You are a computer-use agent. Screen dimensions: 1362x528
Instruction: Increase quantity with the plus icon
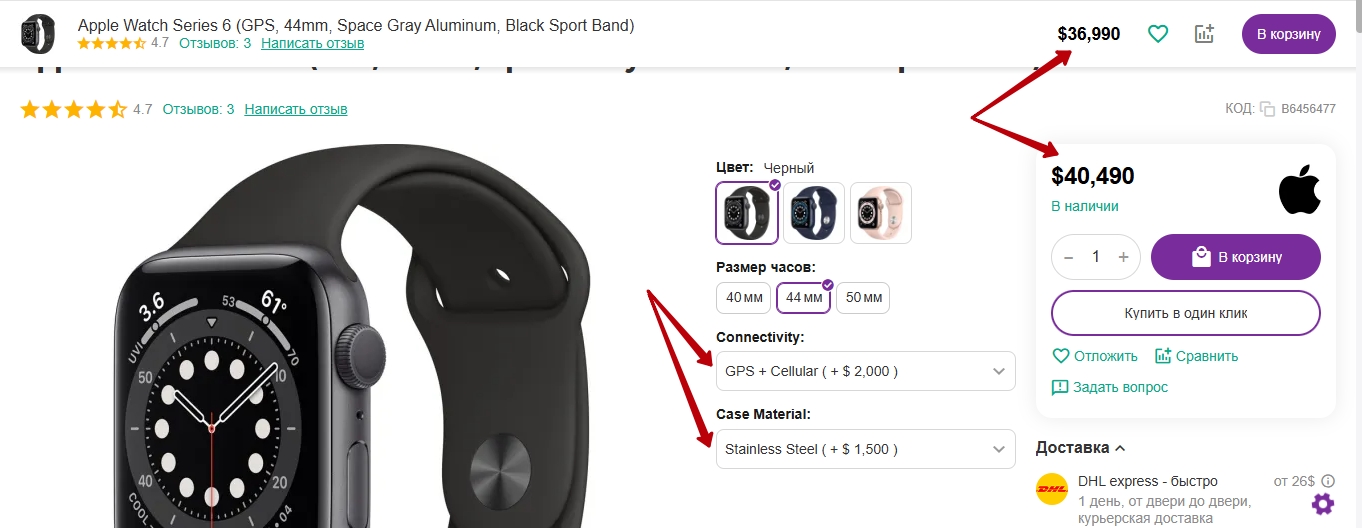(1123, 257)
